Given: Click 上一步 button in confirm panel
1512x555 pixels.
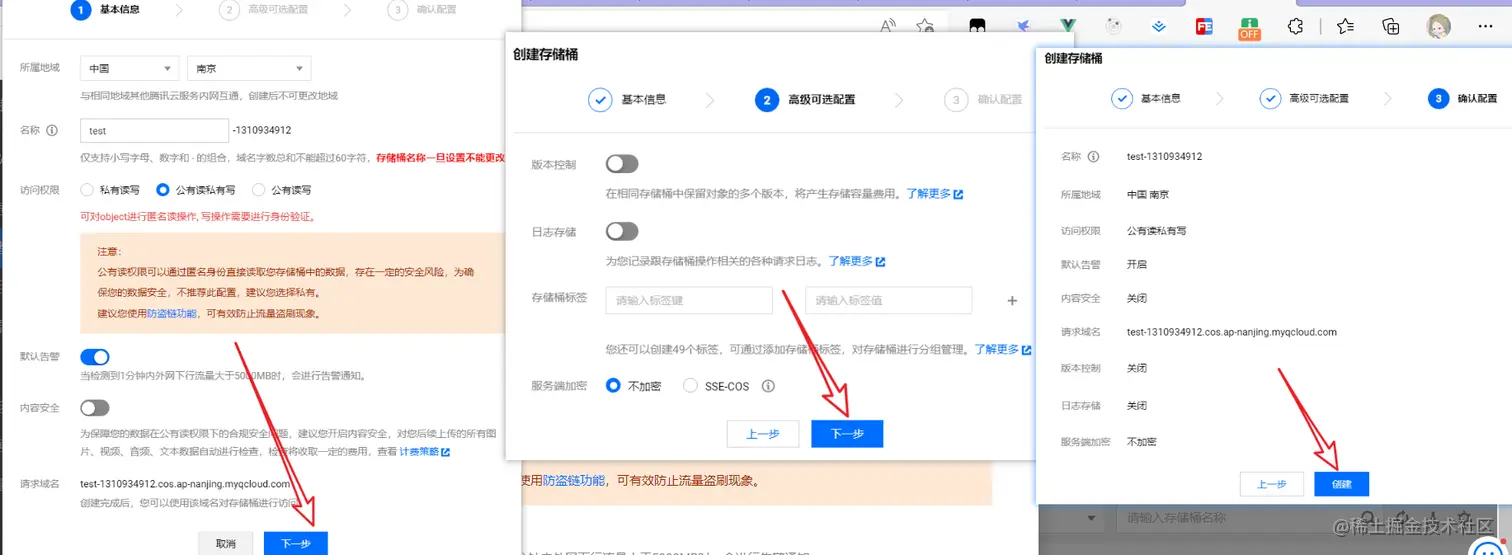Looking at the screenshot, I should click(x=1271, y=484).
